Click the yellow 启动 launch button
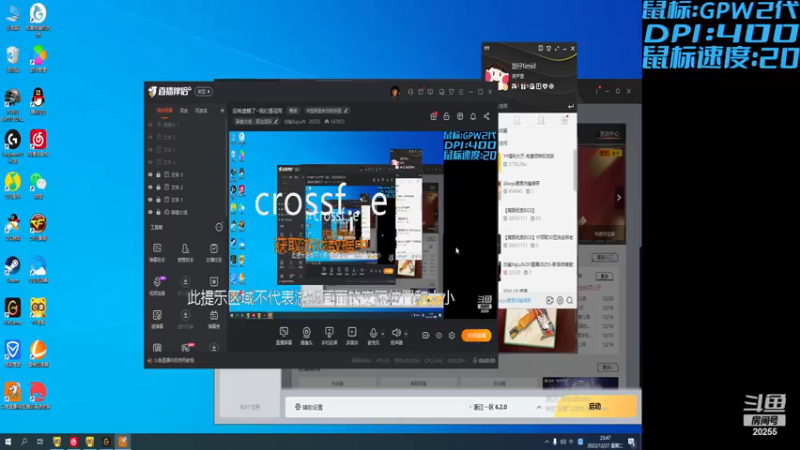 595,407
